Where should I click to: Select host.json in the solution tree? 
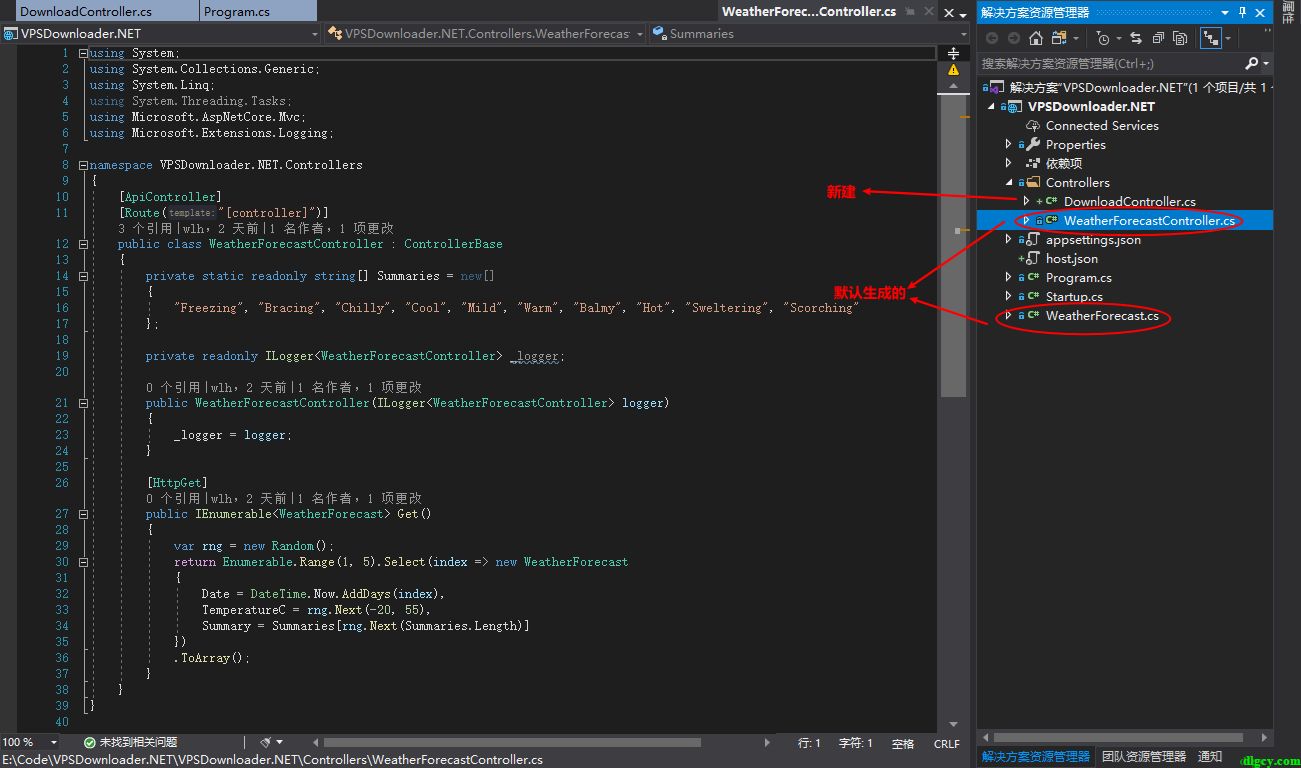pyautogui.click(x=1072, y=258)
